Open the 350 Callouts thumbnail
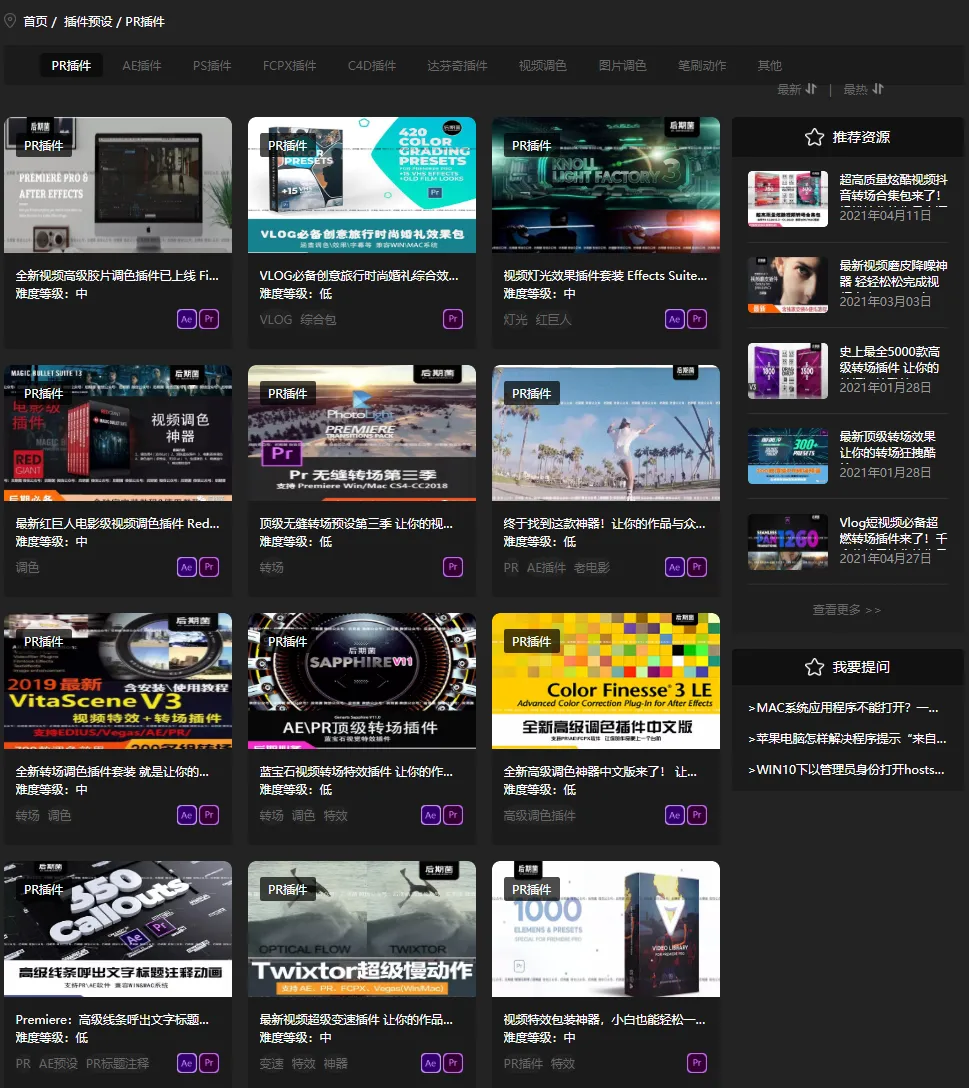 click(x=118, y=929)
